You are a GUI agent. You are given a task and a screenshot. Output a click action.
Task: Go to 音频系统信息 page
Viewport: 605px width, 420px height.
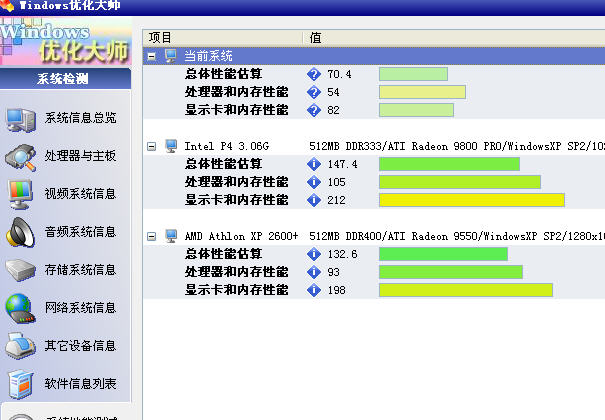click(x=80, y=232)
